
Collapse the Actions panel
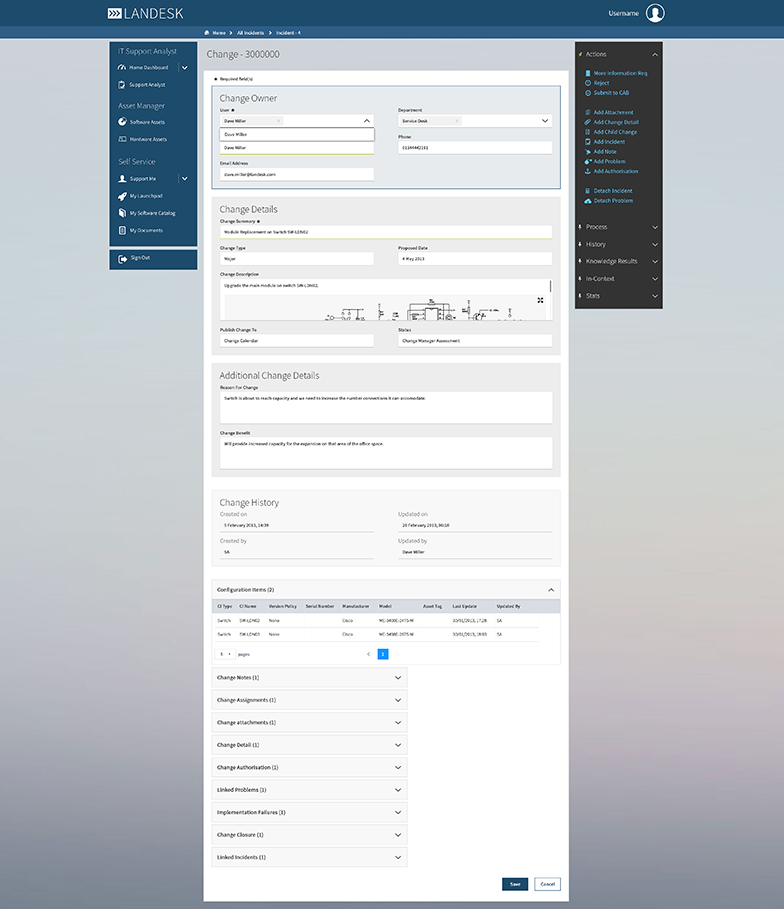tap(654, 54)
